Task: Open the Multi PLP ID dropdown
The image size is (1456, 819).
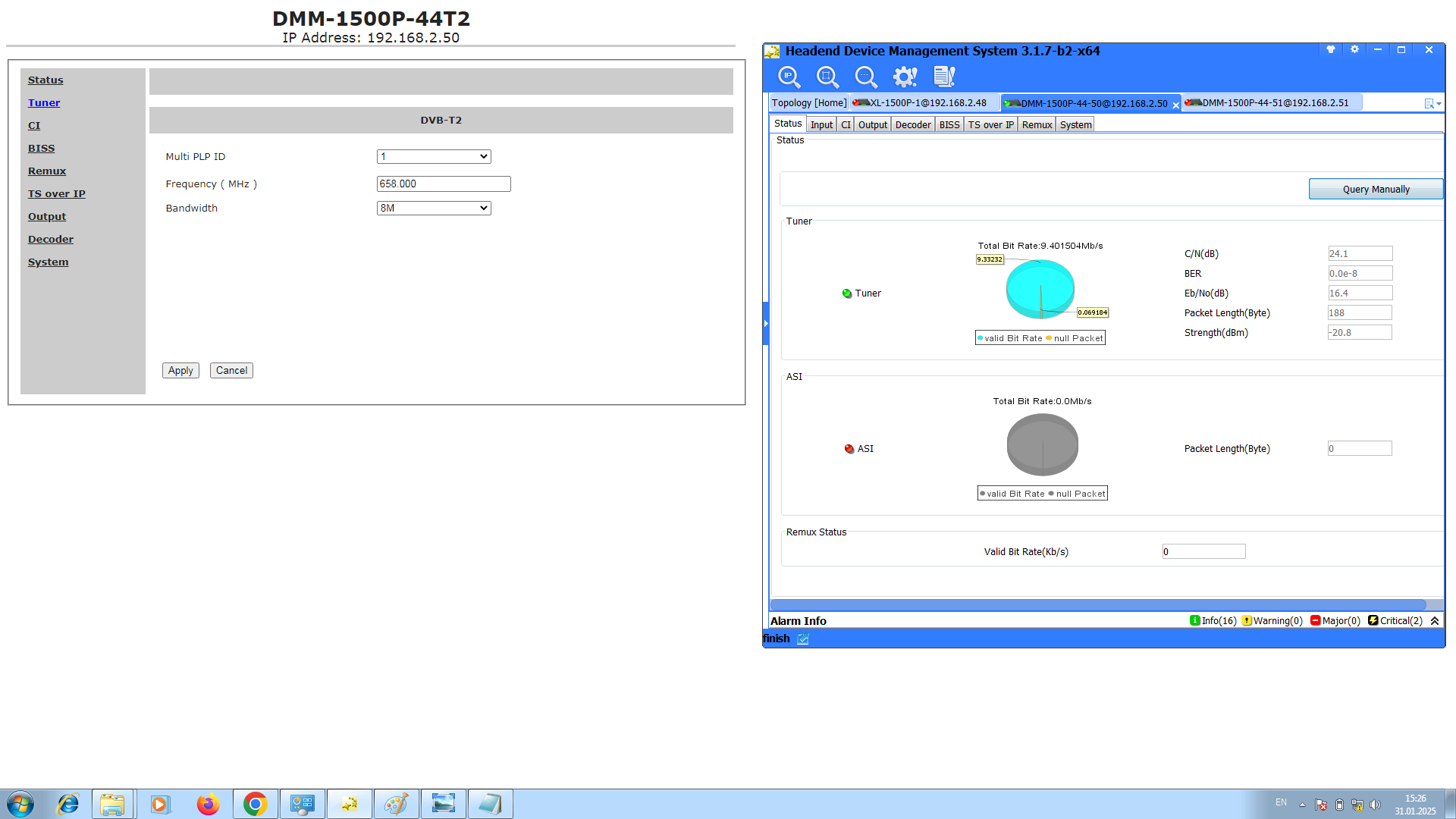Action: click(434, 157)
